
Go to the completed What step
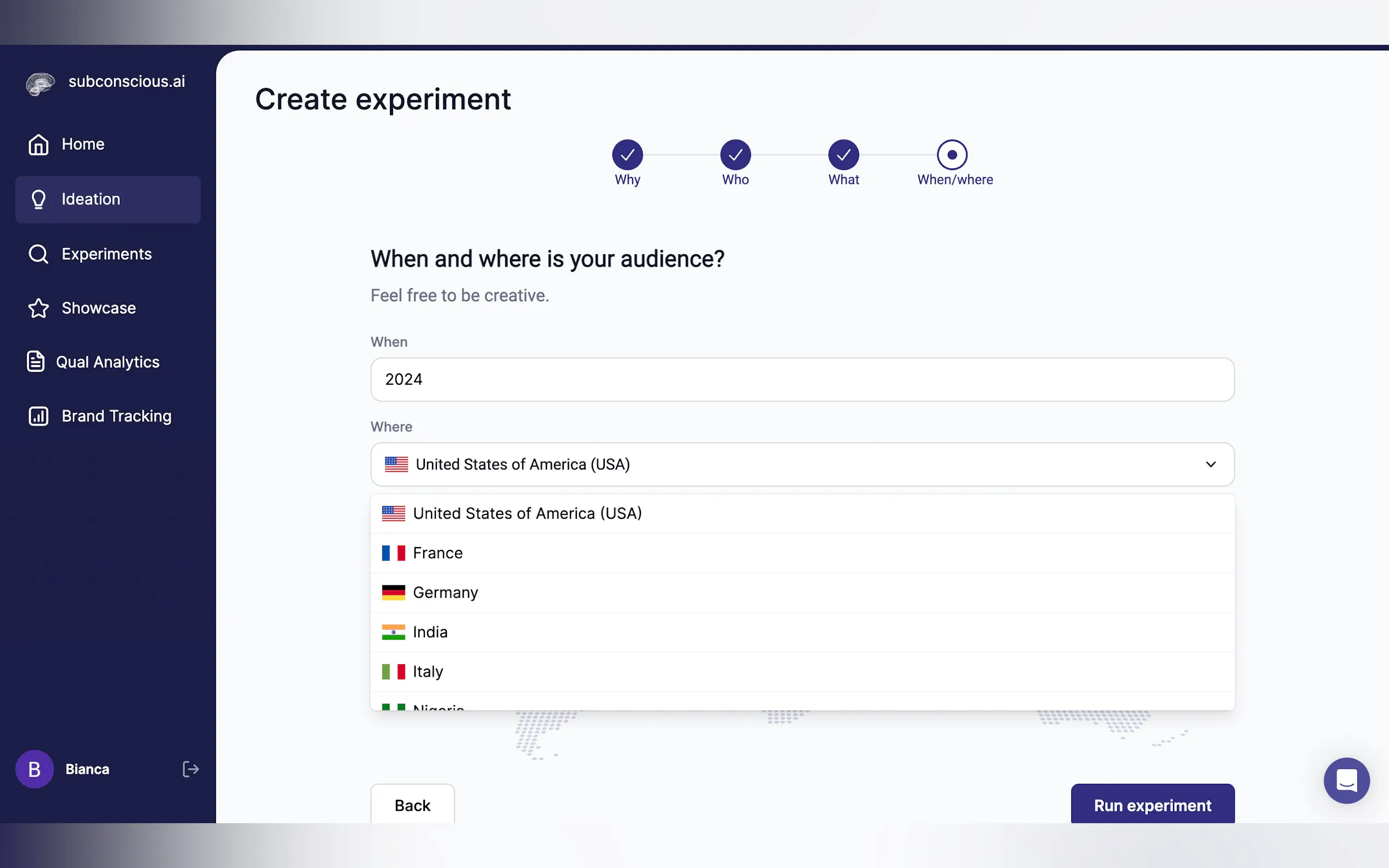(x=843, y=155)
